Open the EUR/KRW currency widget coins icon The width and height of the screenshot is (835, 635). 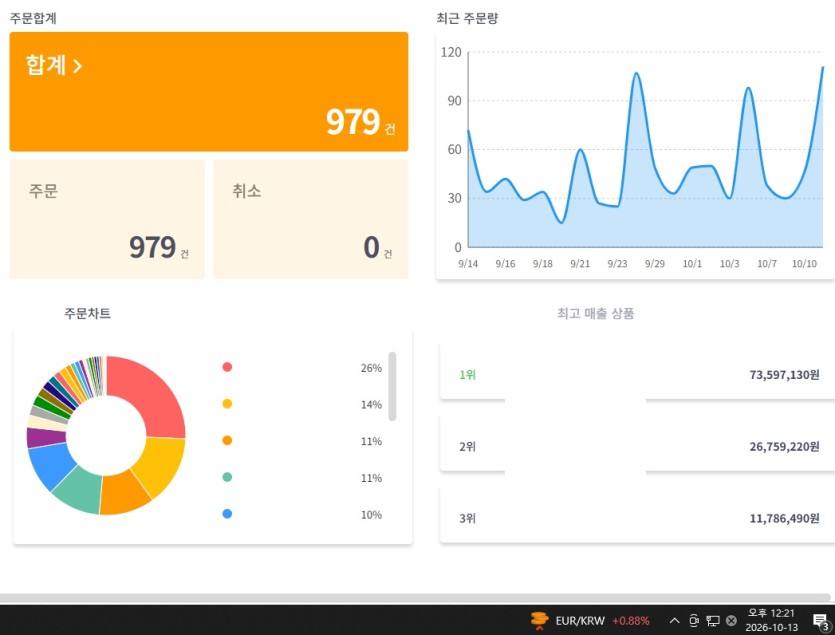pos(539,620)
